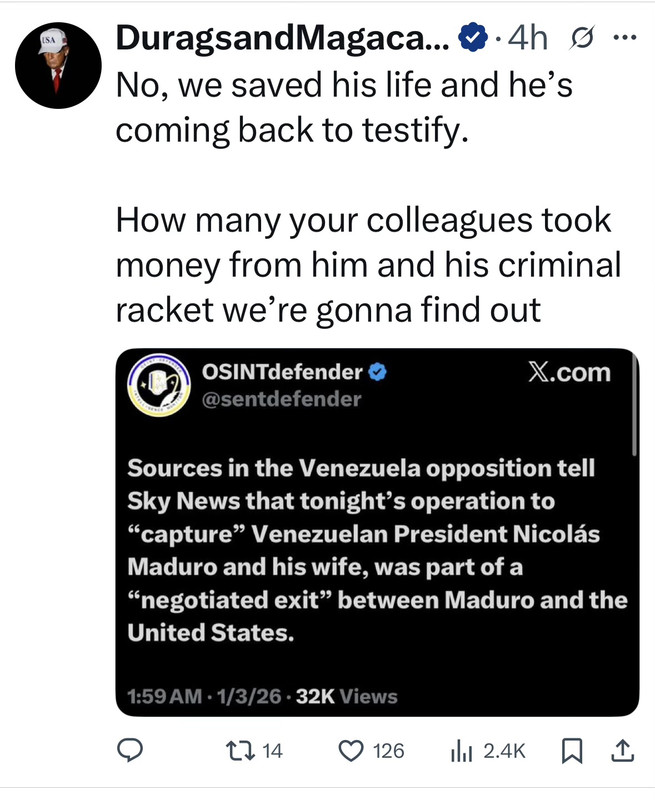Open the three-dot more options menu
655x800 pixels.
[x=624, y=37]
